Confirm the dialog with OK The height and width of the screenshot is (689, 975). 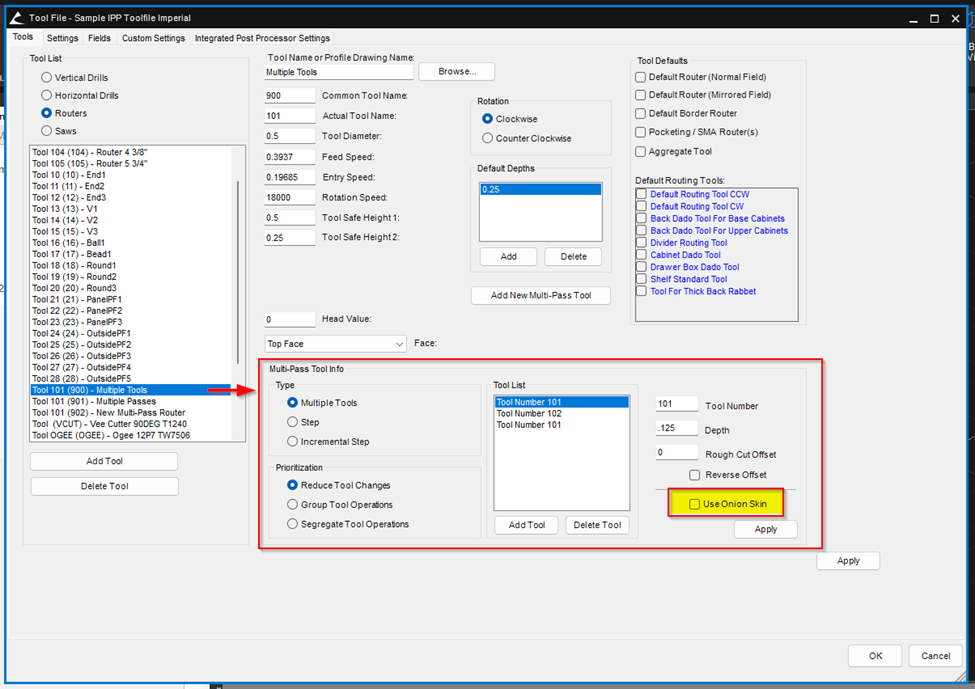tap(874, 656)
